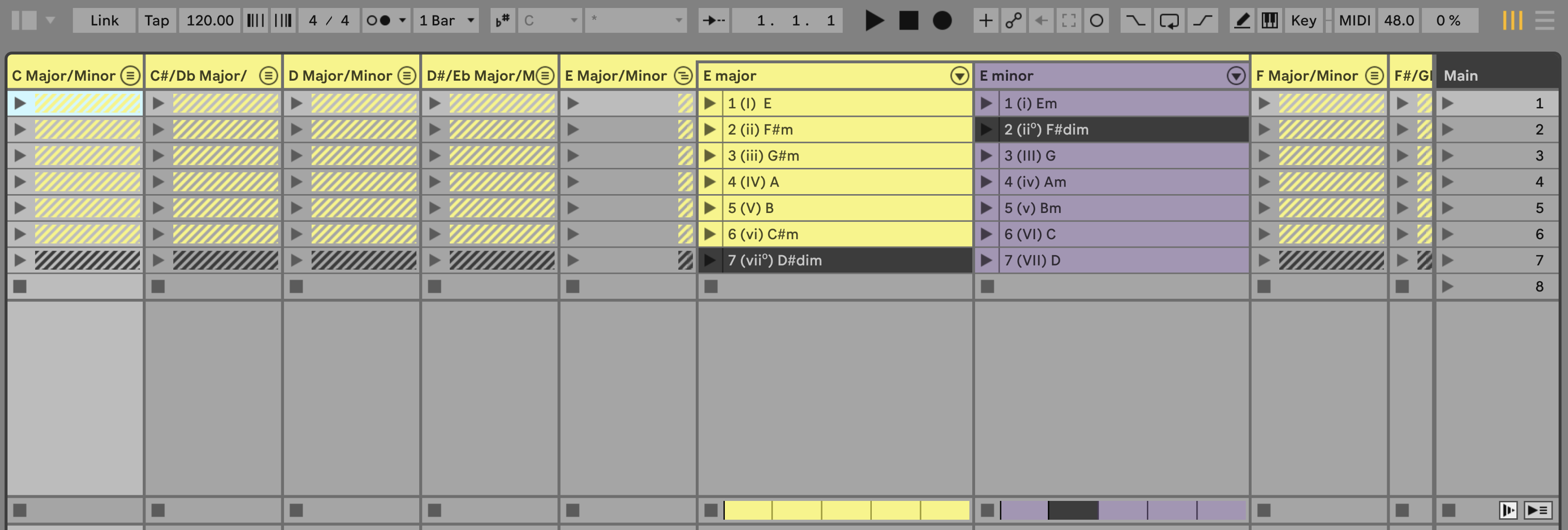This screenshot has height=530, width=1568.
Task: Click the Arrangement Record button
Action: click(942, 21)
